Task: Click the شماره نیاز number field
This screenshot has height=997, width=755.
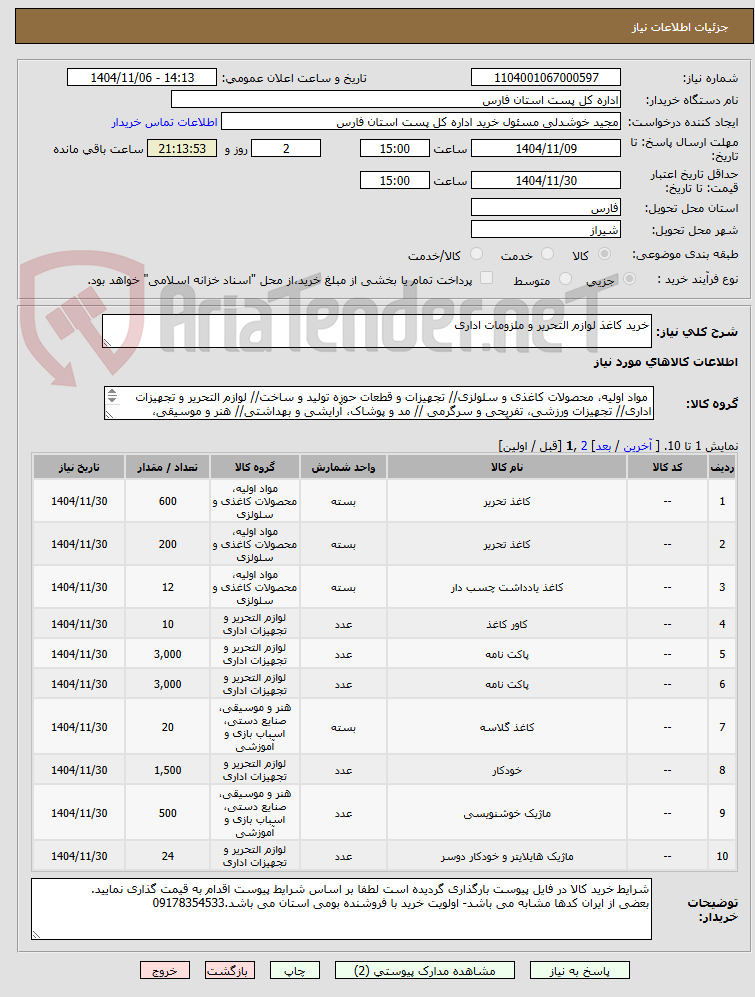Action: pyautogui.click(x=546, y=78)
